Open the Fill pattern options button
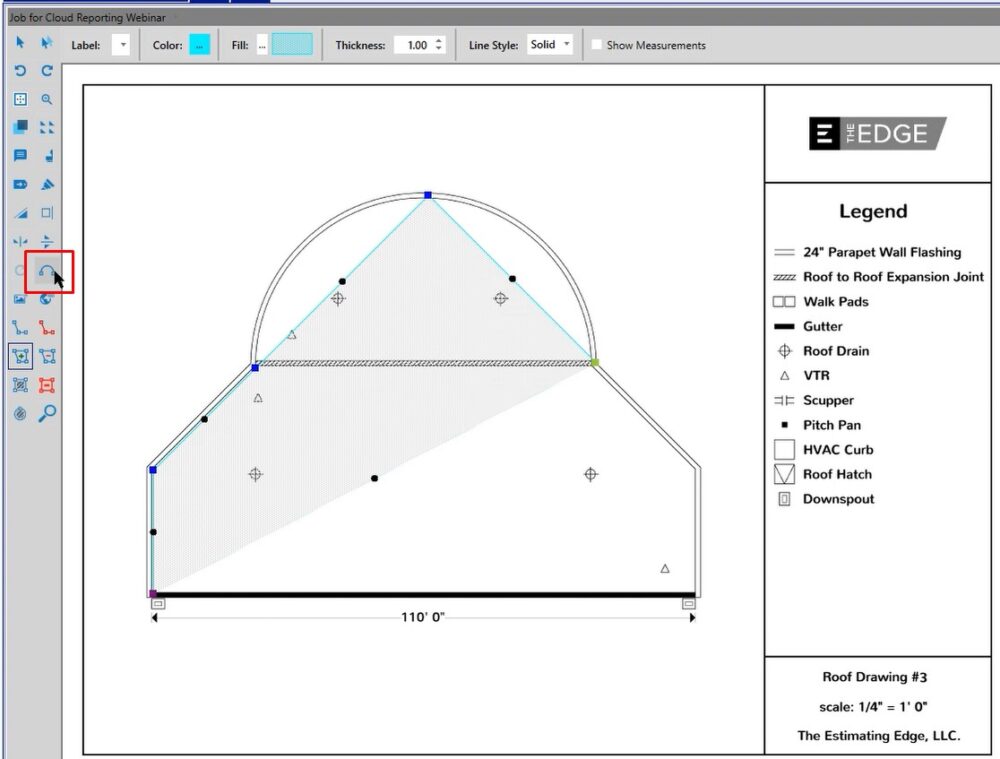 tap(261, 44)
